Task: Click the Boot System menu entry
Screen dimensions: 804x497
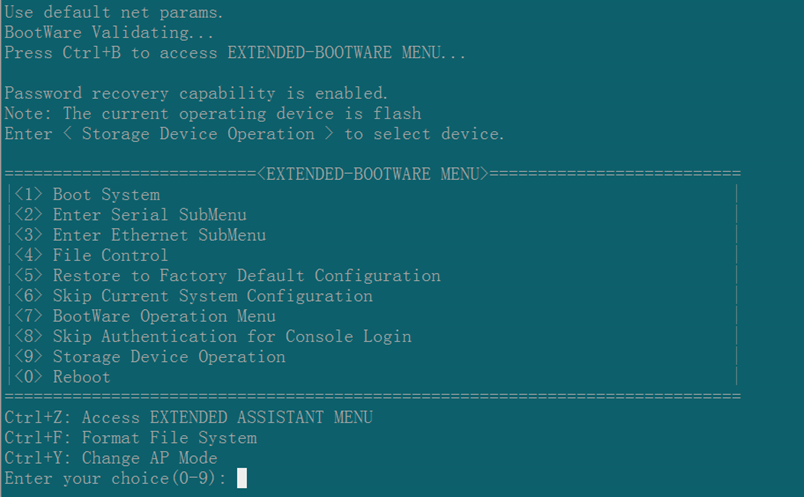Action: (87, 194)
